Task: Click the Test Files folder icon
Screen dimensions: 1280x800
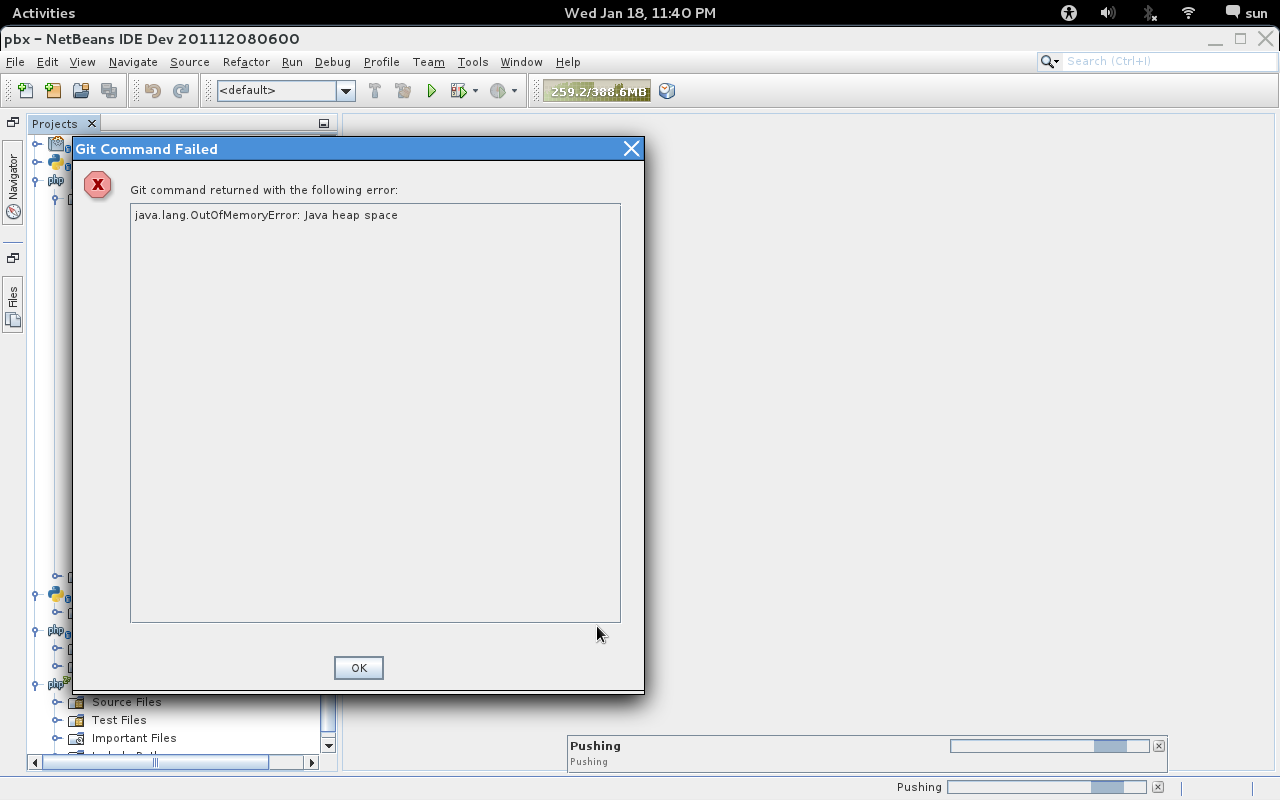Action: (76, 720)
